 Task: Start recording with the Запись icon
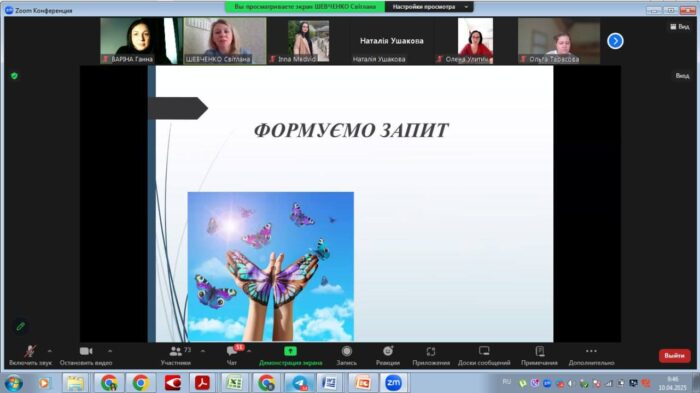point(346,351)
